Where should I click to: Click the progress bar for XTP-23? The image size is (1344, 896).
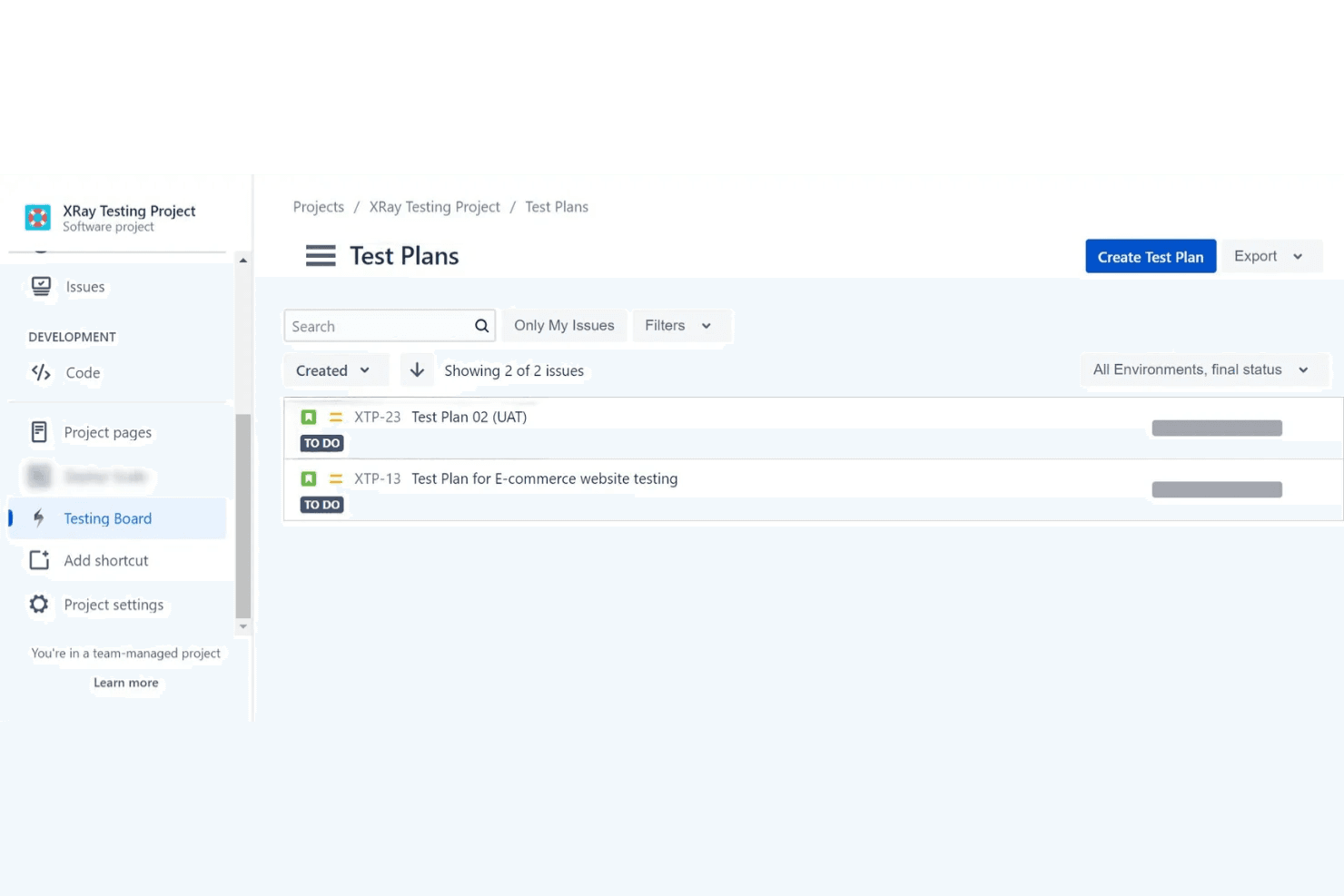pyautogui.click(x=1217, y=428)
